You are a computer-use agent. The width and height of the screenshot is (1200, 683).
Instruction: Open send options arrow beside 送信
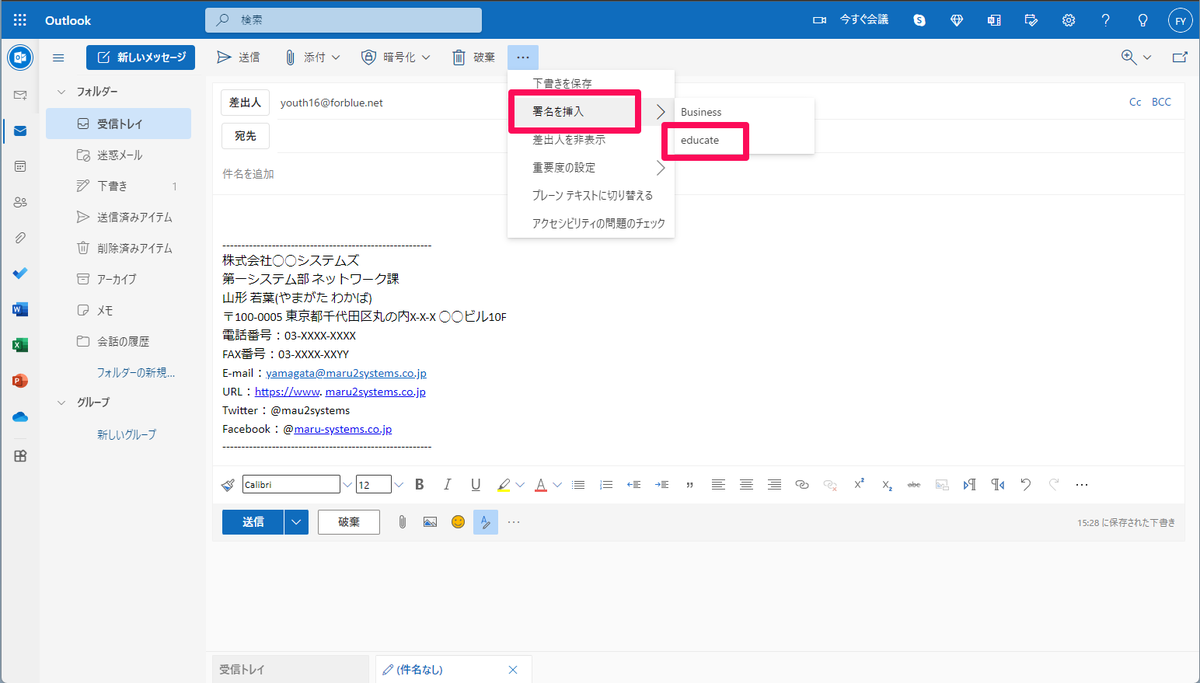pyautogui.click(x=296, y=522)
